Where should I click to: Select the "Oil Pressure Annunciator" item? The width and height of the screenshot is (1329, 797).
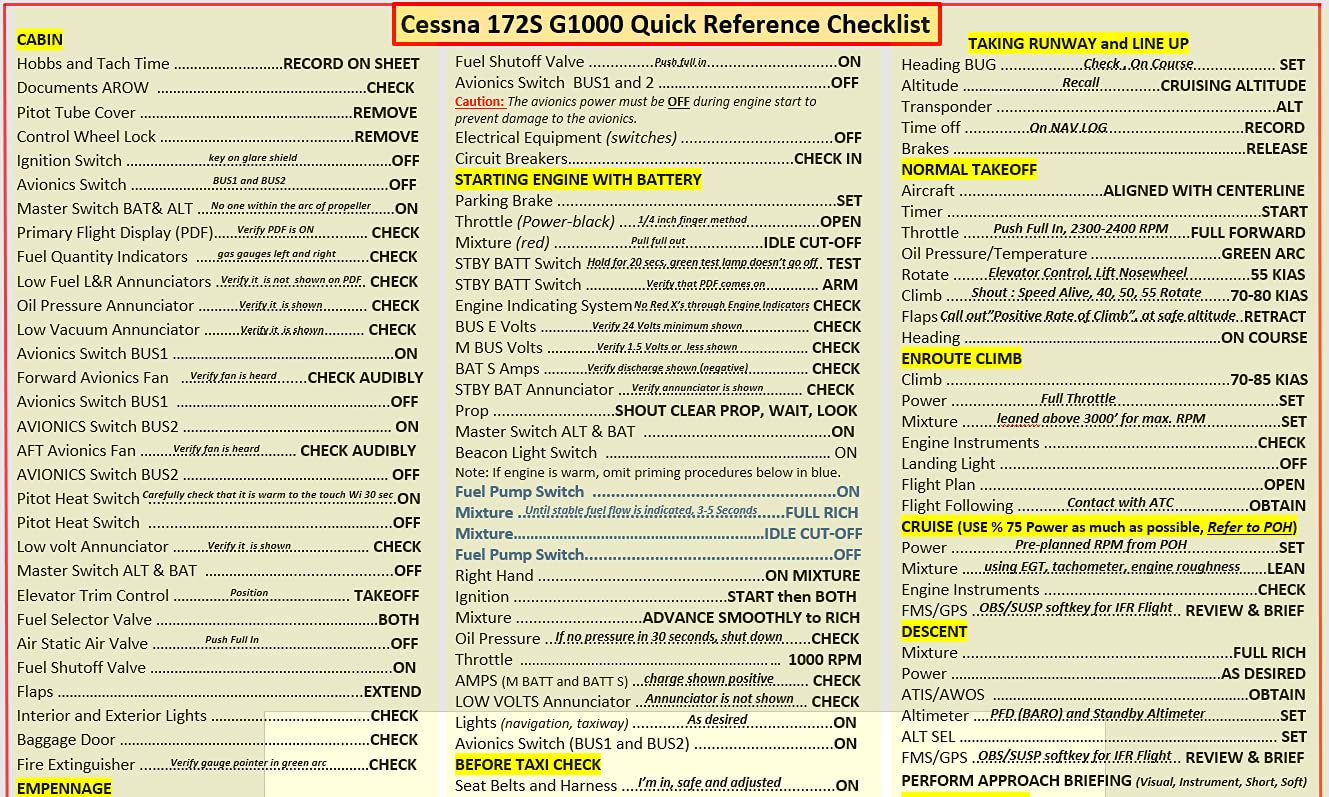218,306
